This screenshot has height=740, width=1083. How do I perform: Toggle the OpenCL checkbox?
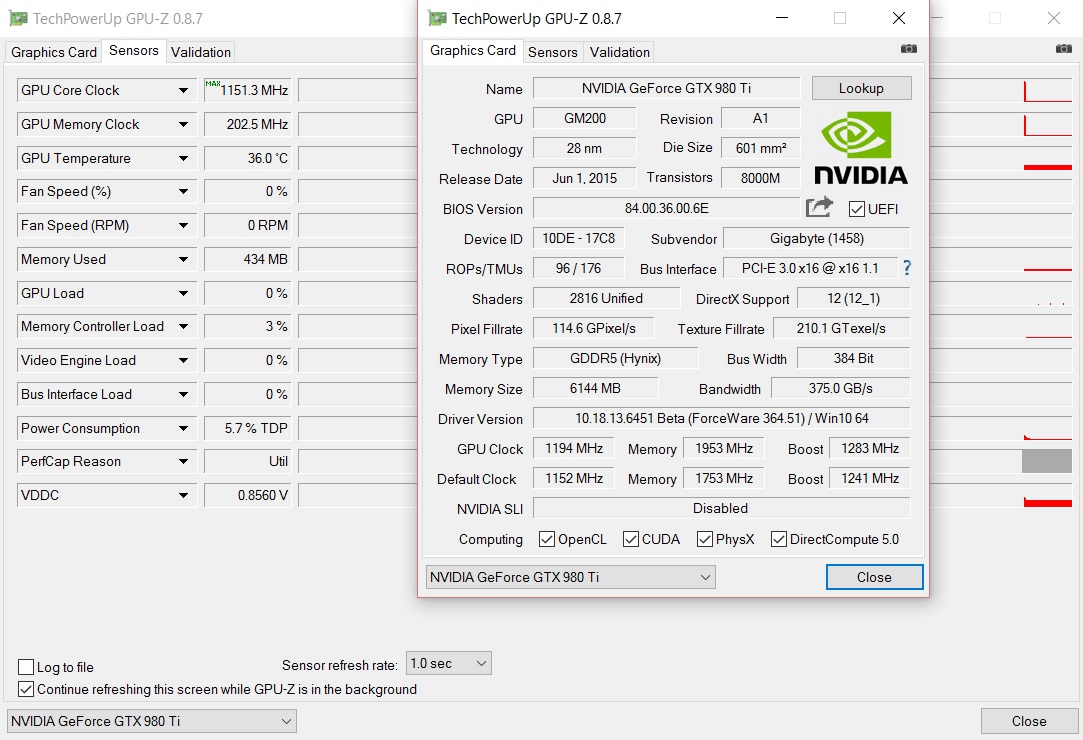(546, 539)
